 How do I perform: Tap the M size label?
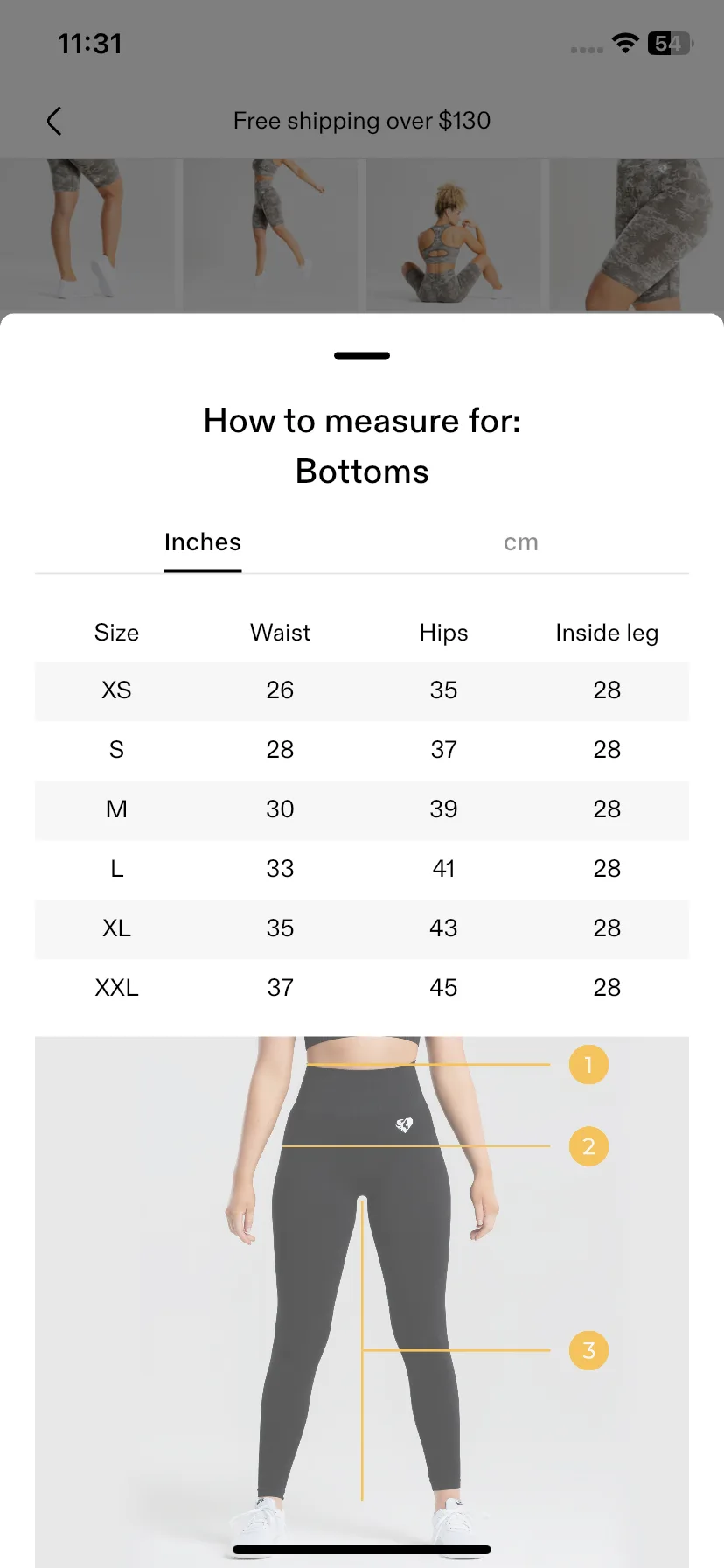pyautogui.click(x=116, y=809)
